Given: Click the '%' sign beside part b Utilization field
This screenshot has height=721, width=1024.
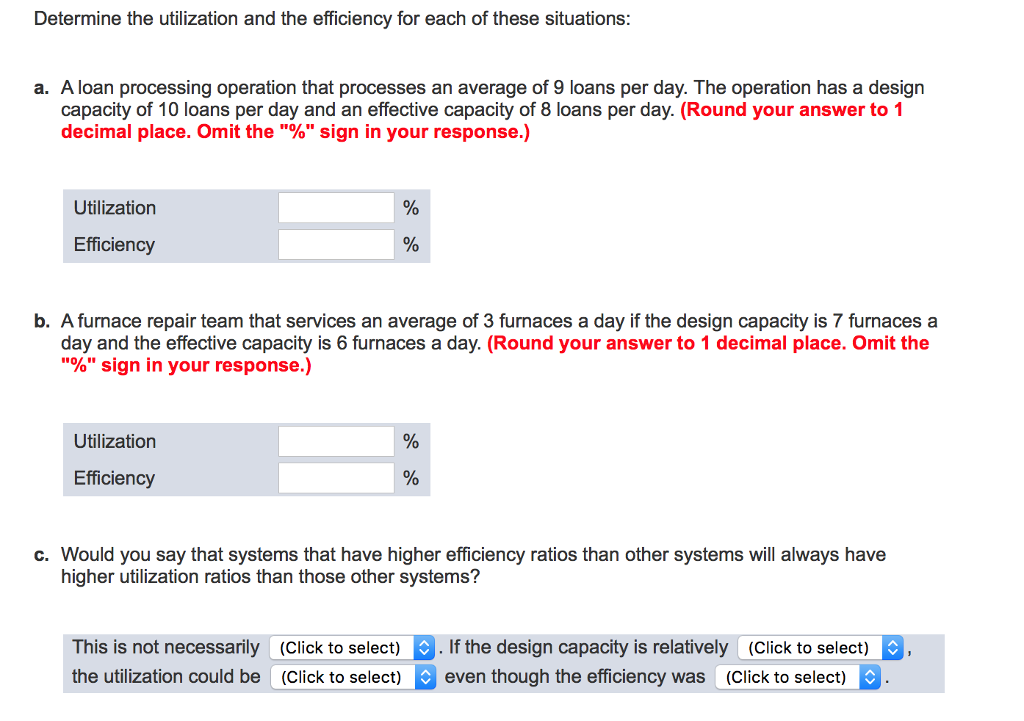Looking at the screenshot, I should 410,441.
